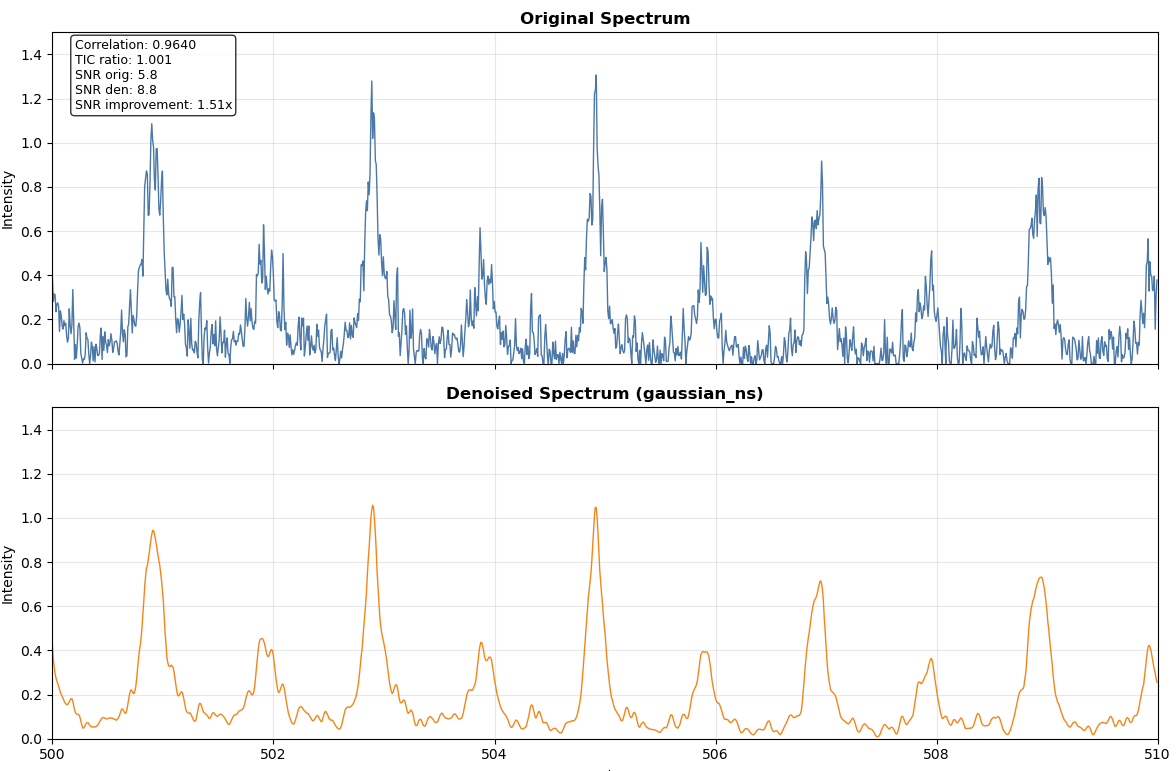
Task: Click the 0.6 y-tick on denoised spectrum
Action: (32, 607)
